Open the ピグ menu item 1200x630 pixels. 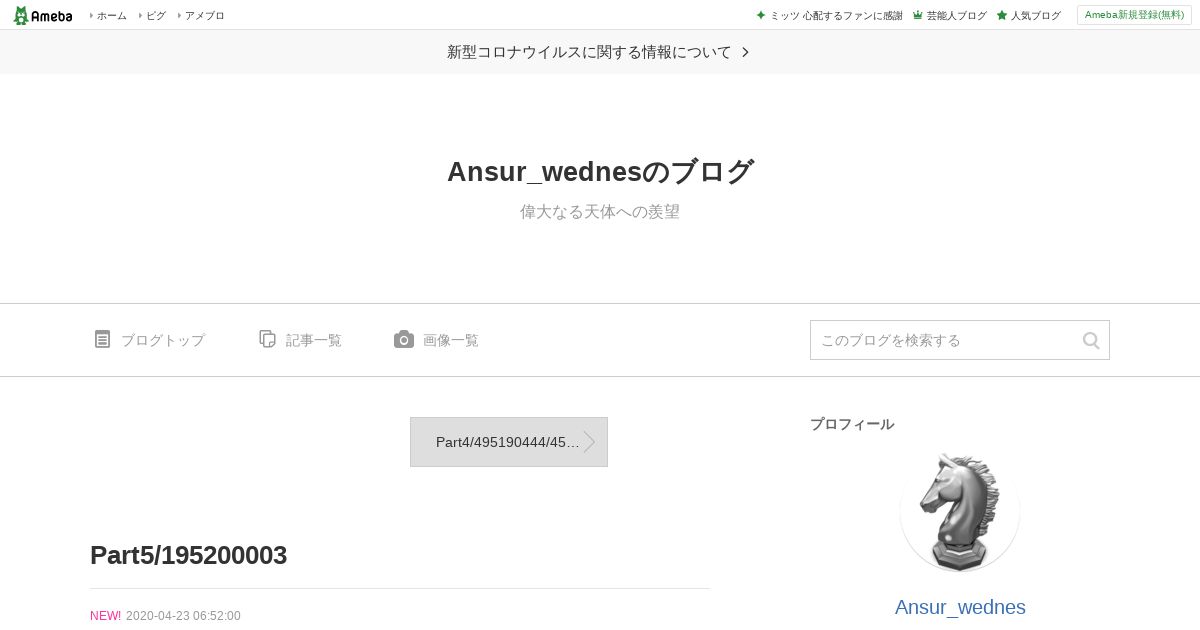(x=155, y=15)
